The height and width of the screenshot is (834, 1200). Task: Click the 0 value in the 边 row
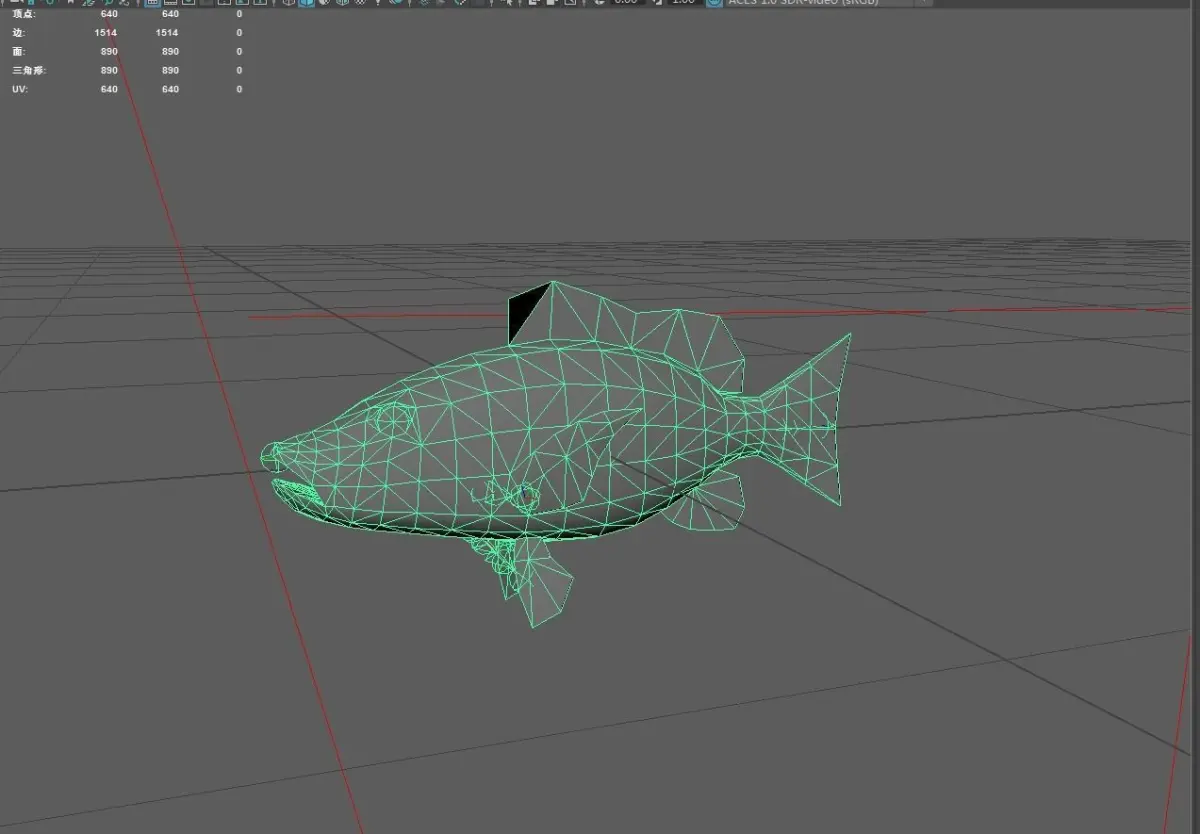point(239,33)
